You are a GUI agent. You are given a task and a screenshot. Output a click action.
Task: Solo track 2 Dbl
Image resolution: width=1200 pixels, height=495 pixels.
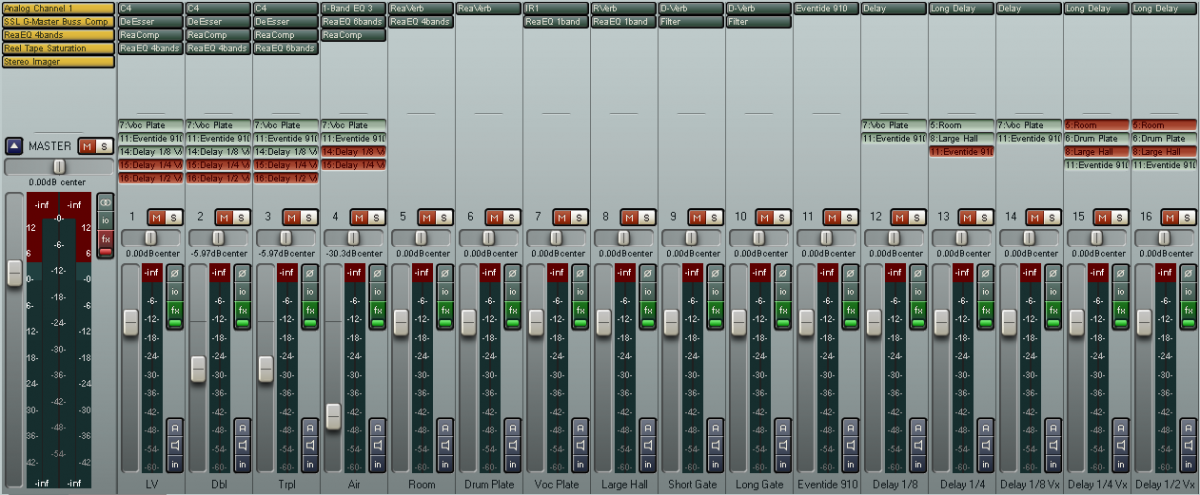pos(241,217)
